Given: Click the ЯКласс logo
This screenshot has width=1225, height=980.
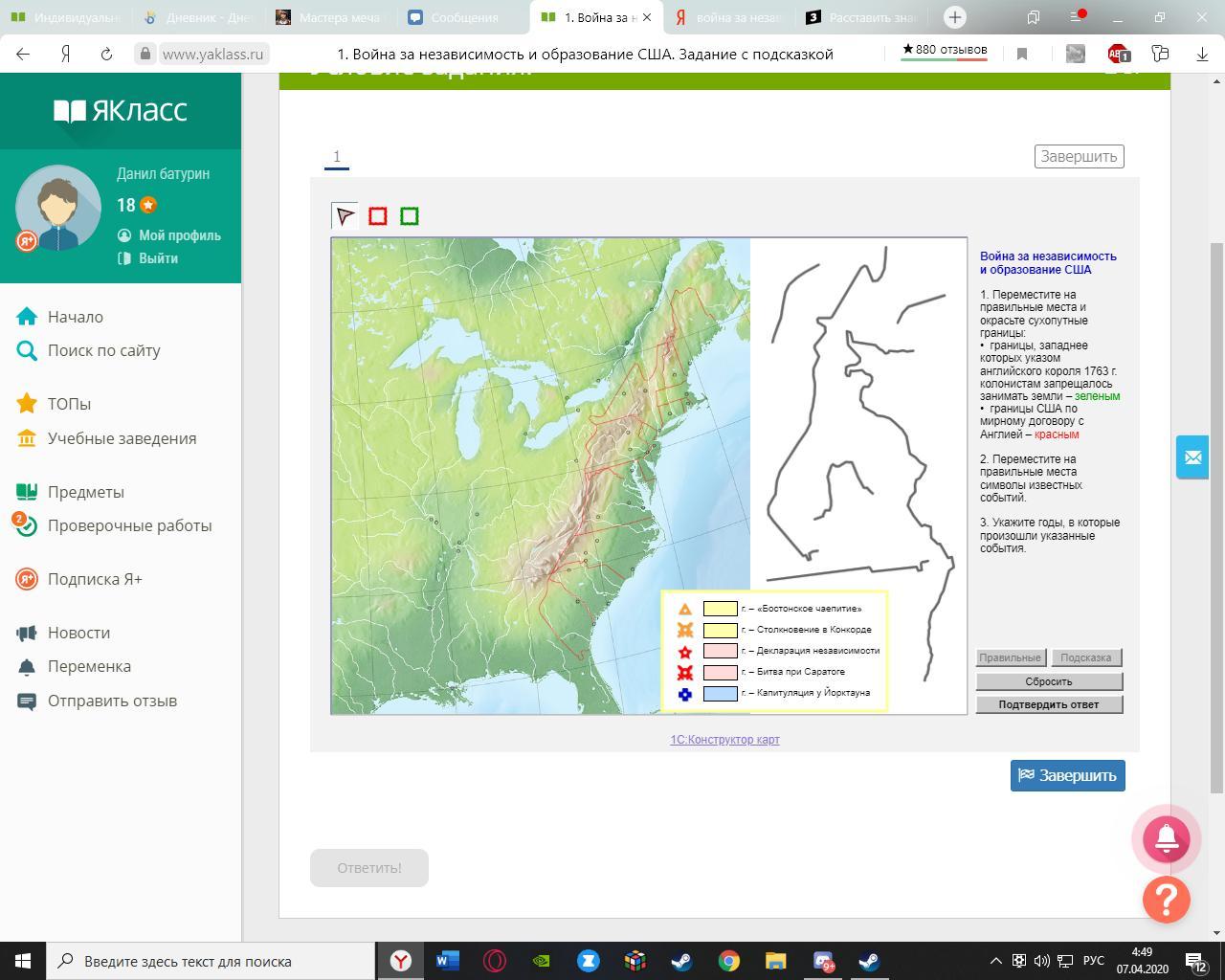Looking at the screenshot, I should coord(121,111).
